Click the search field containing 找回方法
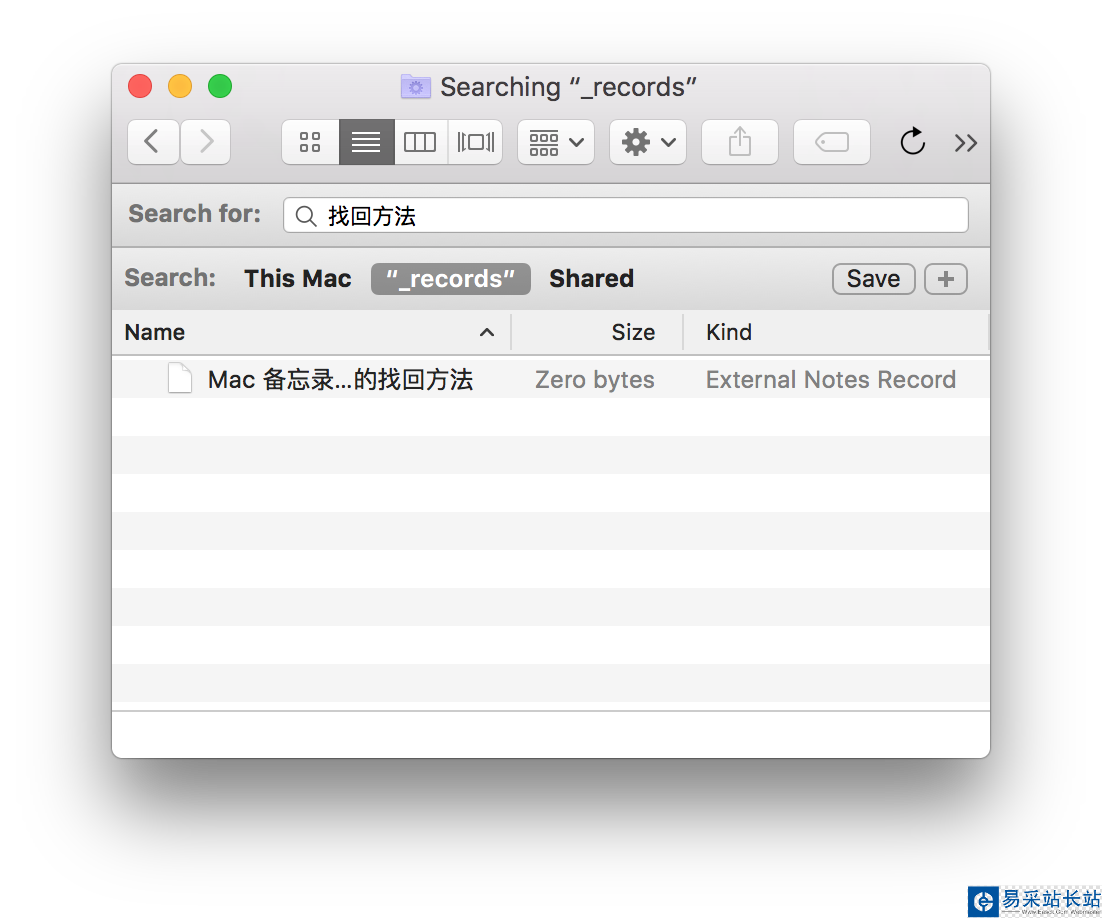This screenshot has width=1102, height=918. tap(625, 215)
